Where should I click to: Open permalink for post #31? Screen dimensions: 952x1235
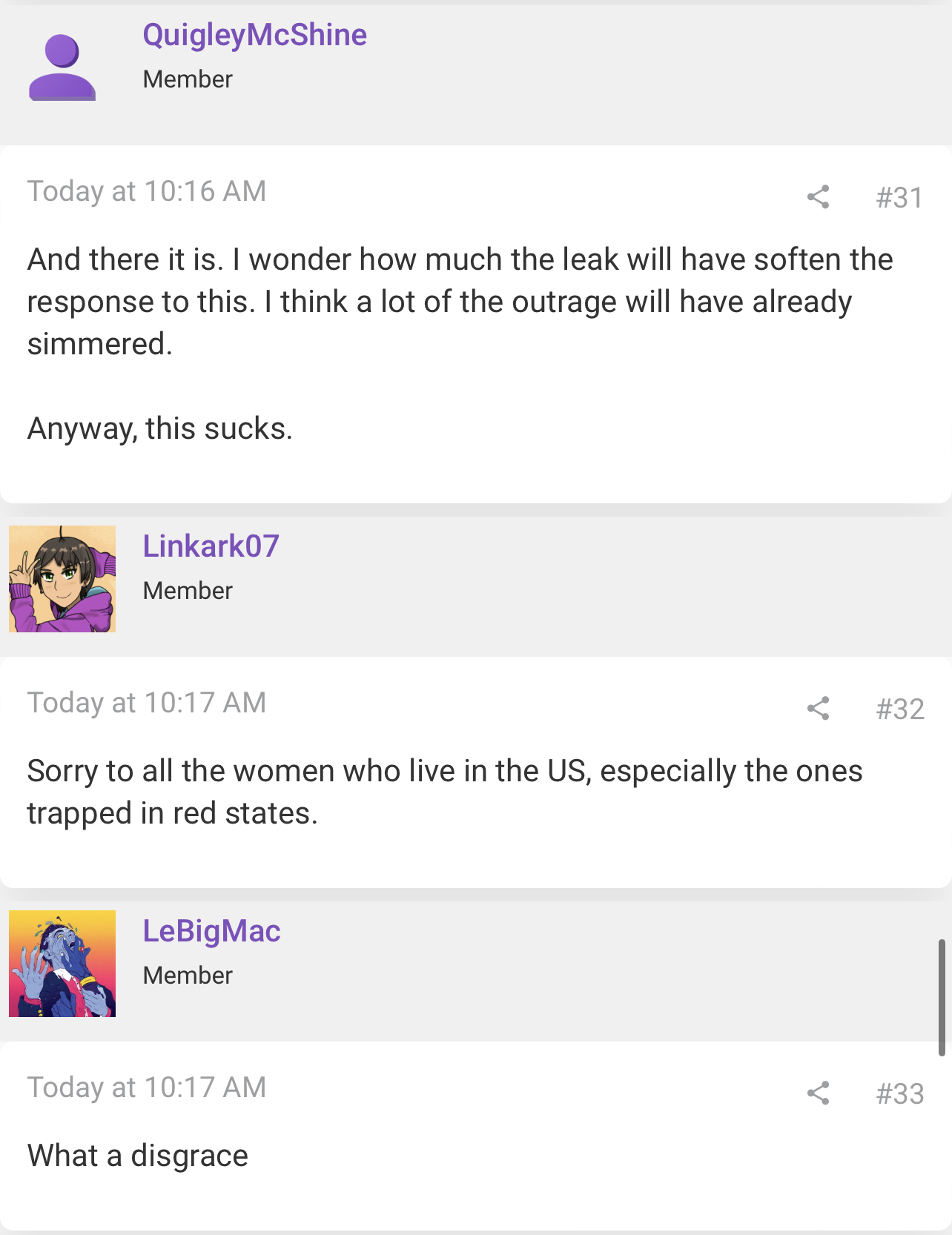coord(899,198)
